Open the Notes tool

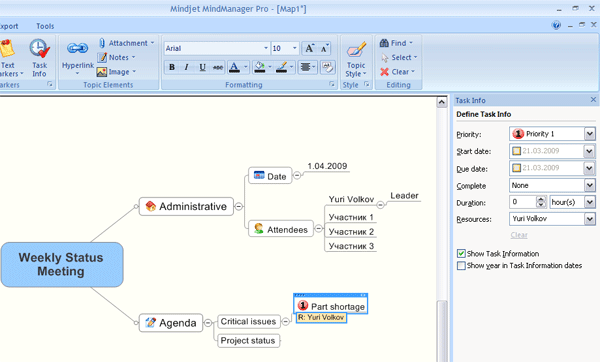(x=116, y=57)
